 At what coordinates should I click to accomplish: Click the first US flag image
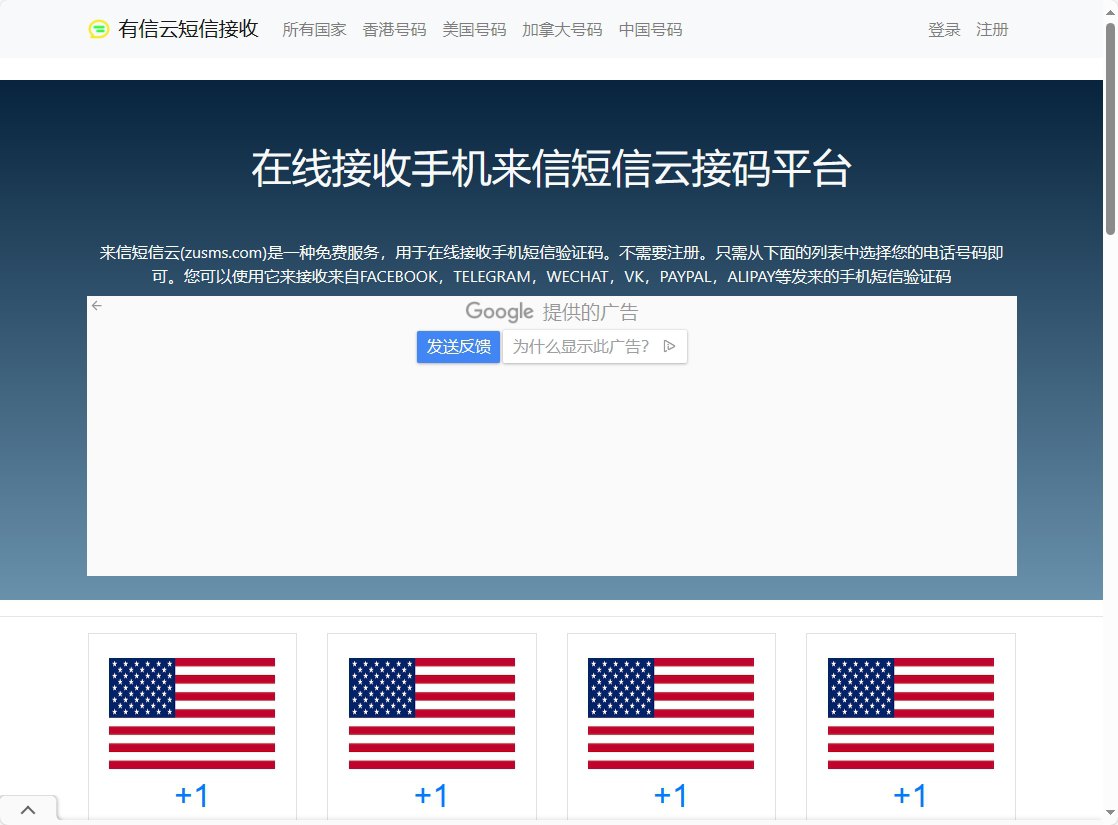(x=192, y=713)
